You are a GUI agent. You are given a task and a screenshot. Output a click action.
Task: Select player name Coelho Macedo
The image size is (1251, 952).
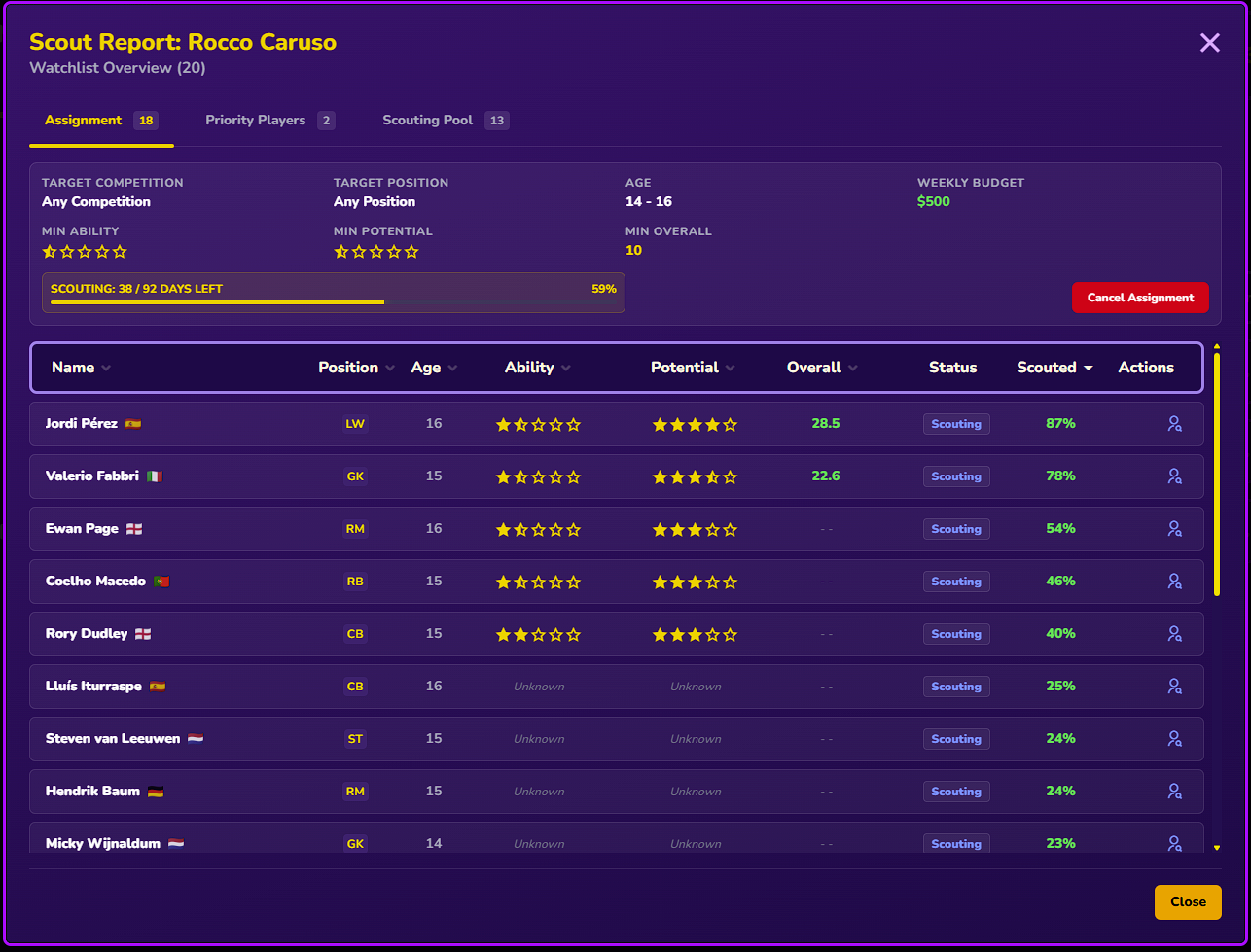pos(95,582)
